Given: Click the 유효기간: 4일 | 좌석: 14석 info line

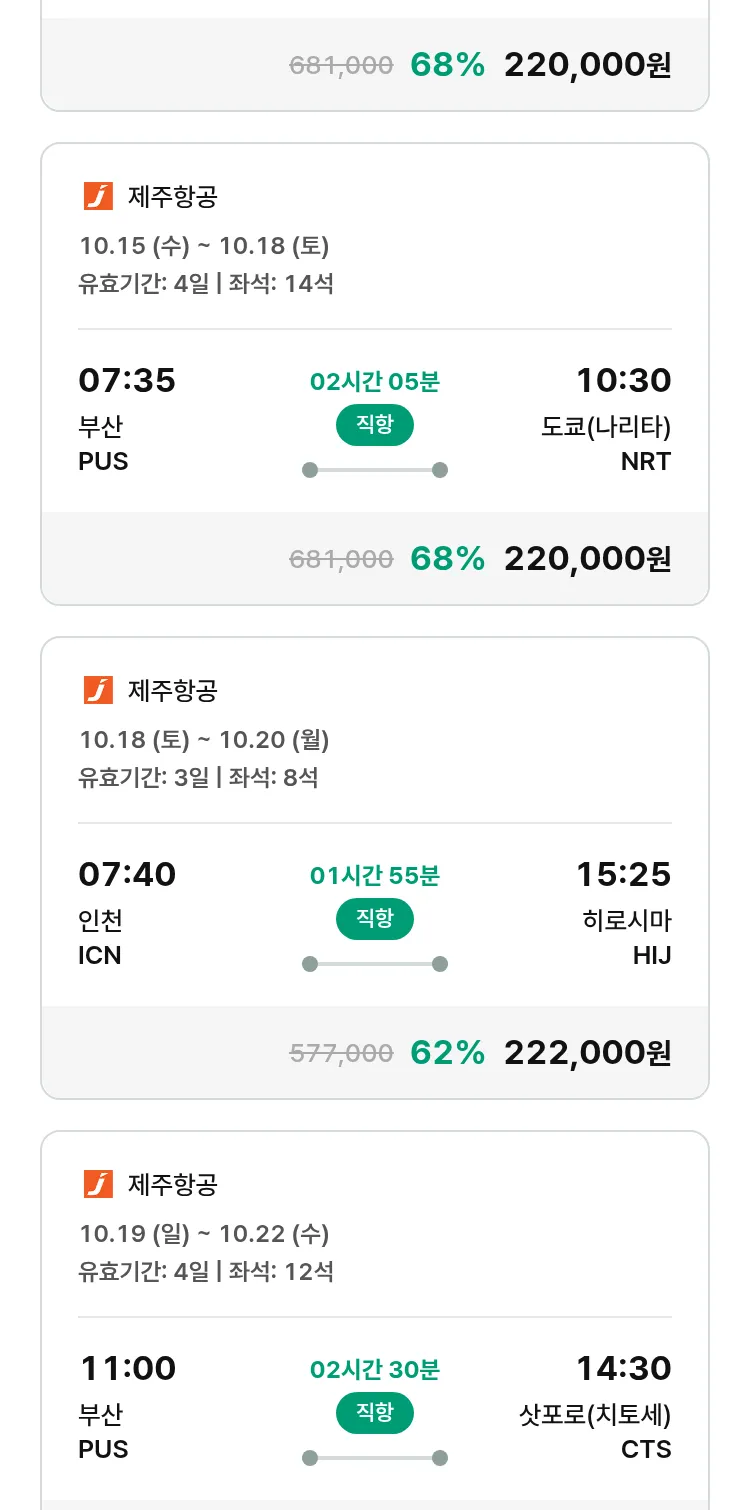Looking at the screenshot, I should 206,284.
